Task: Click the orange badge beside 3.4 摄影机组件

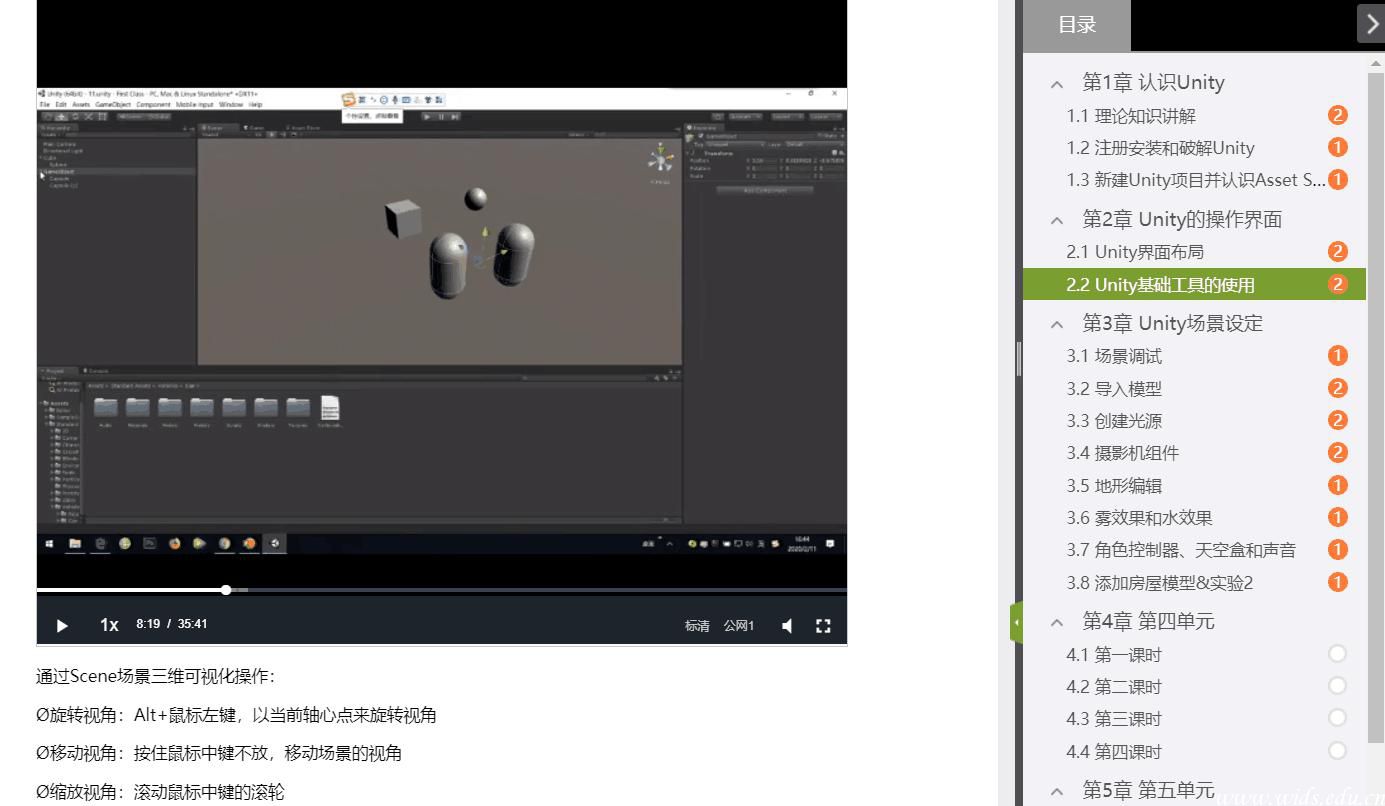Action: tap(1337, 453)
